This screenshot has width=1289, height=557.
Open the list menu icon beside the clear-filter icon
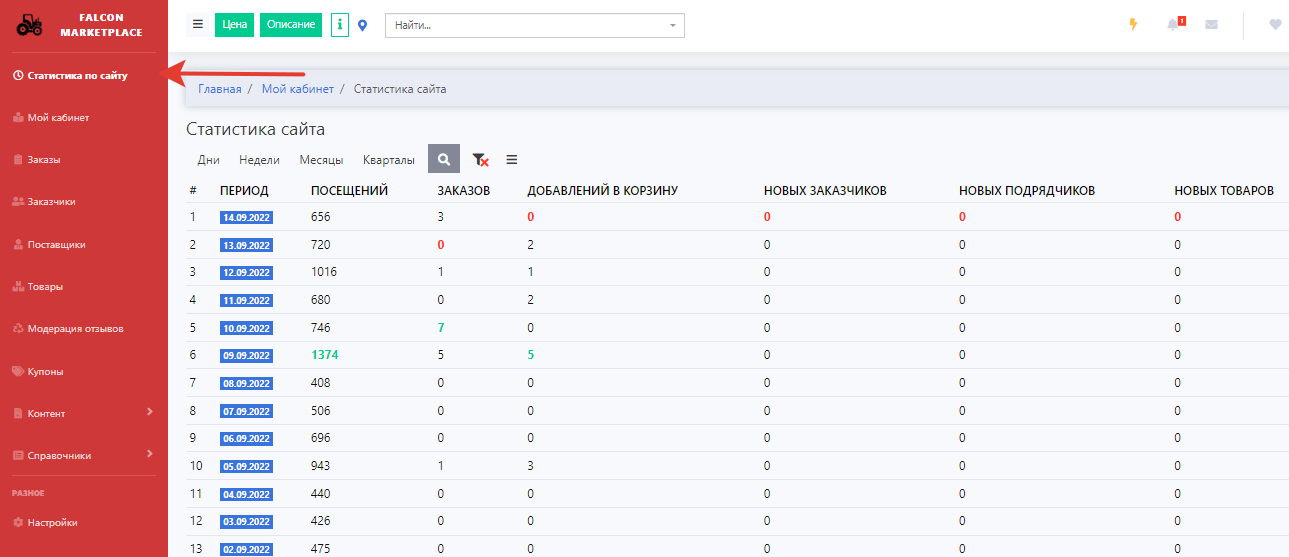[x=512, y=160]
